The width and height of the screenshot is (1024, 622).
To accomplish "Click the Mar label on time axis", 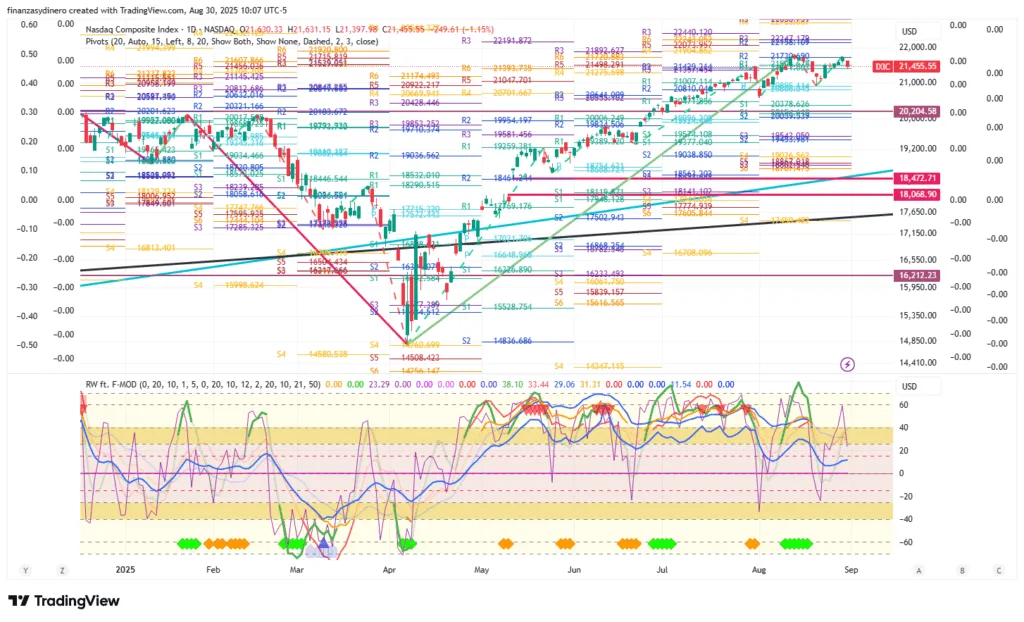I will click(297, 570).
